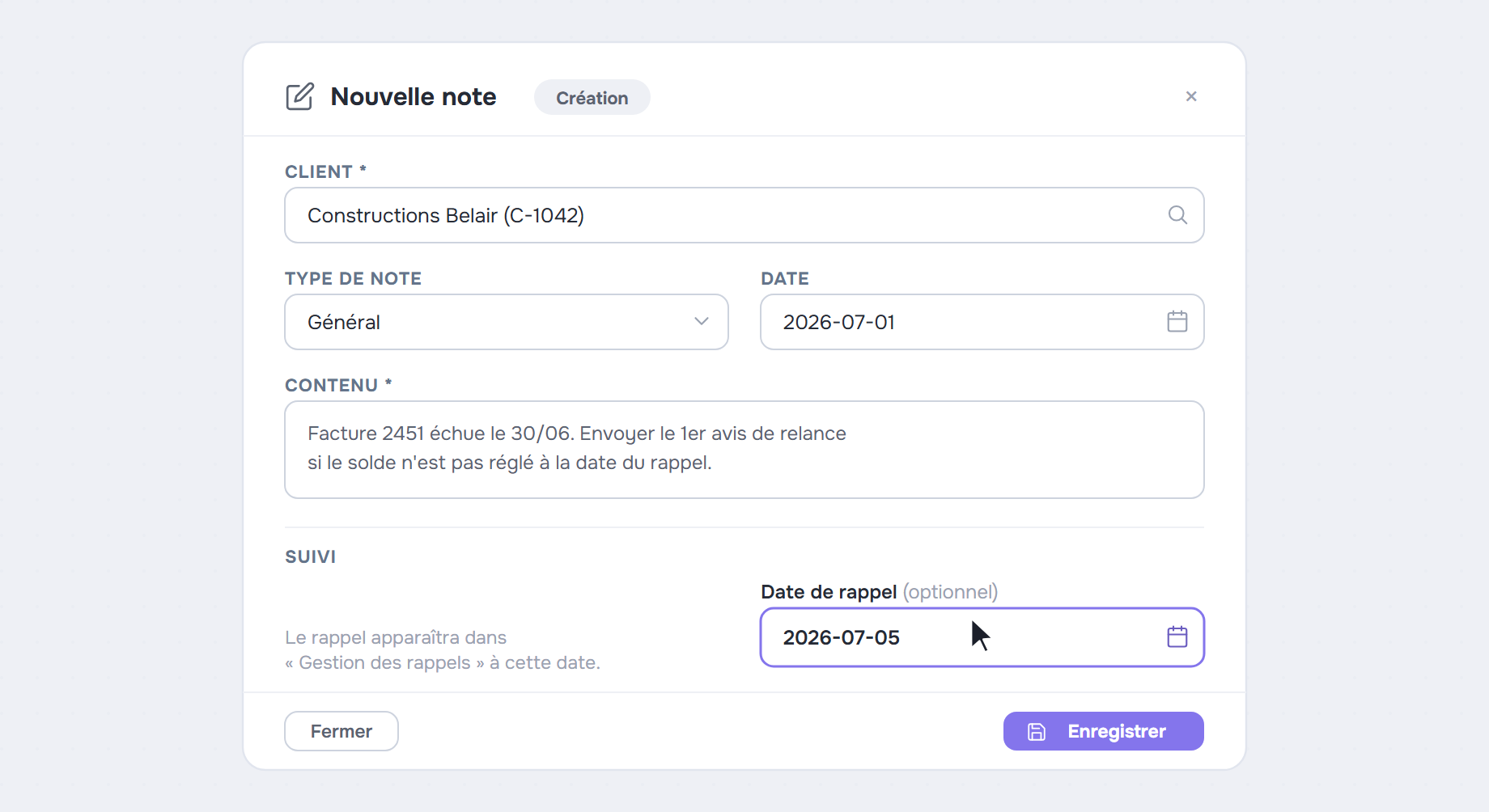Viewport: 1489px width, 812px height.
Task: Open the calendar picker for Date de rappel
Action: click(x=1177, y=637)
